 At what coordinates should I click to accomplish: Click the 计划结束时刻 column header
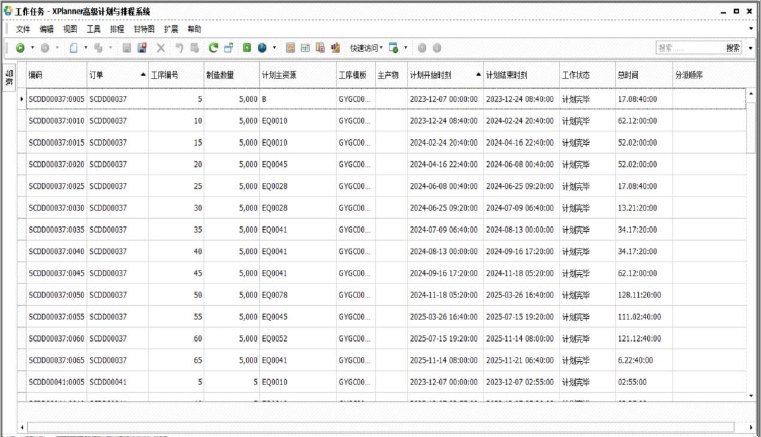pyautogui.click(x=521, y=75)
